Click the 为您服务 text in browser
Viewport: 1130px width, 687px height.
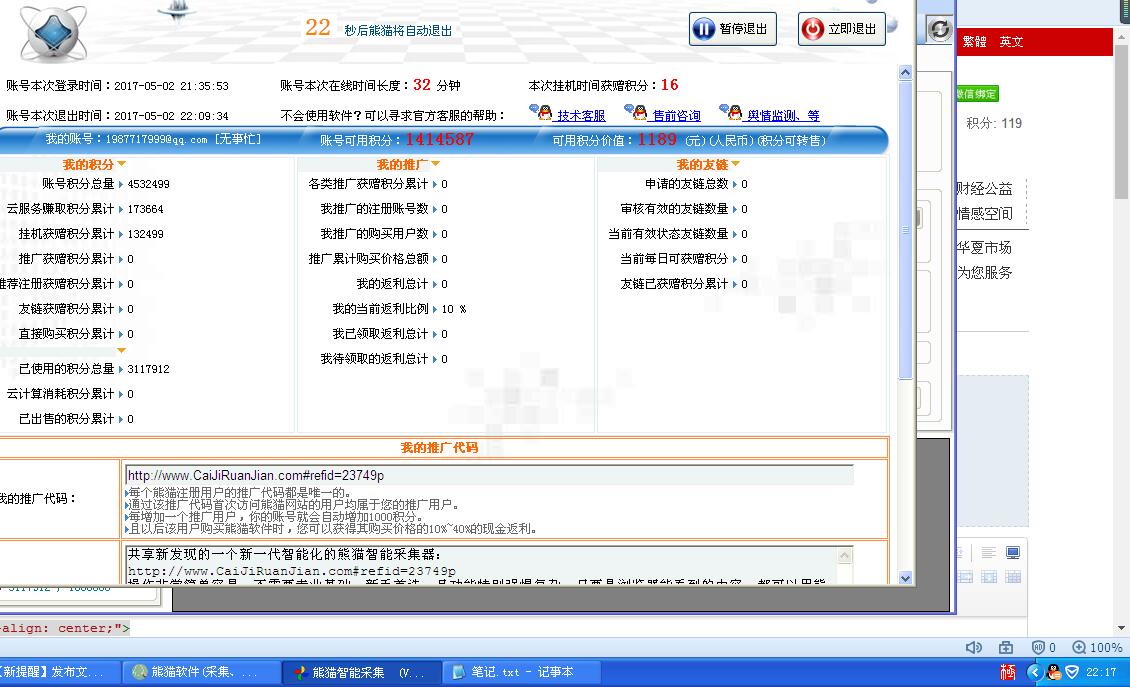(984, 273)
